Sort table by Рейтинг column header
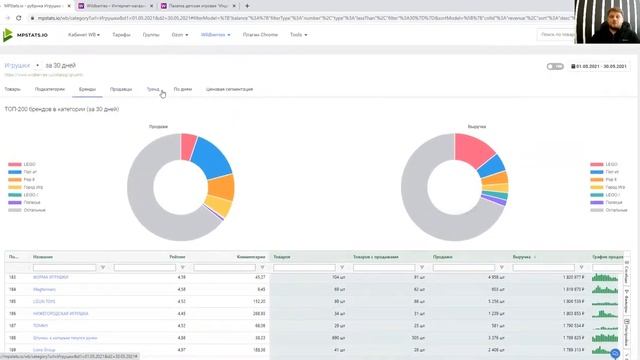This screenshot has height=360, width=640. 177,257
